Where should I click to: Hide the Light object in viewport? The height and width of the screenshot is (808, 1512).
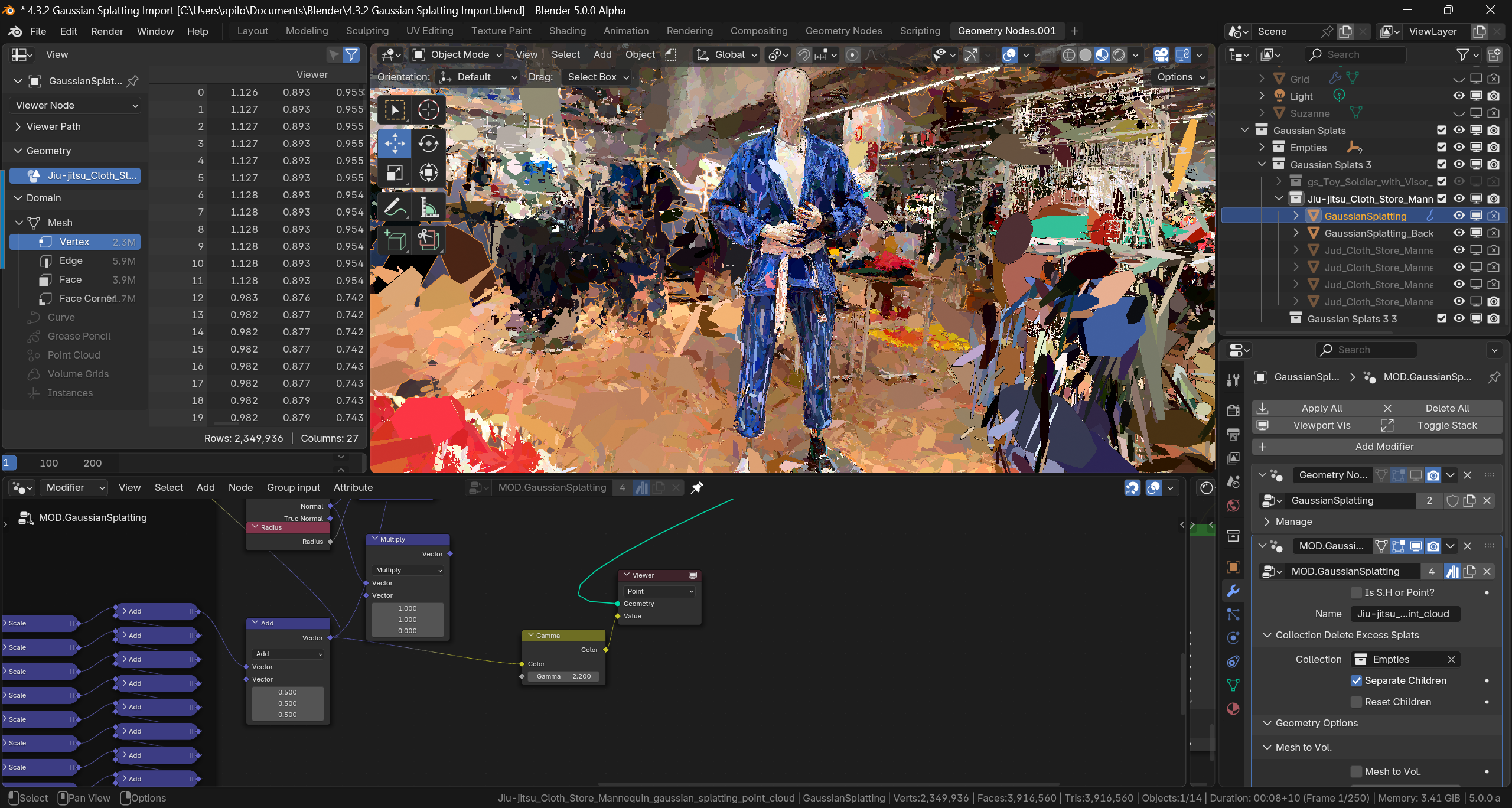[1459, 96]
